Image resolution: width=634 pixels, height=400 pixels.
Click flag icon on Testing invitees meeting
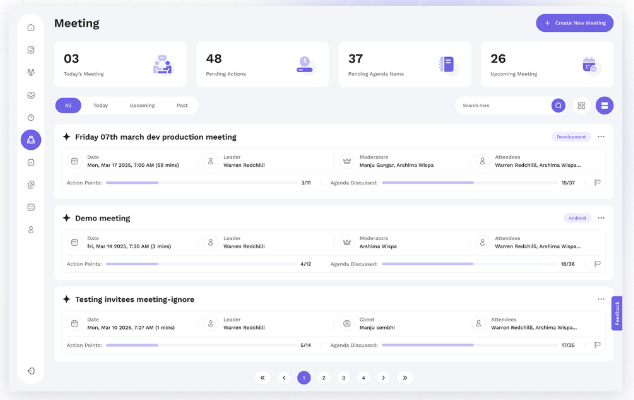(x=597, y=345)
